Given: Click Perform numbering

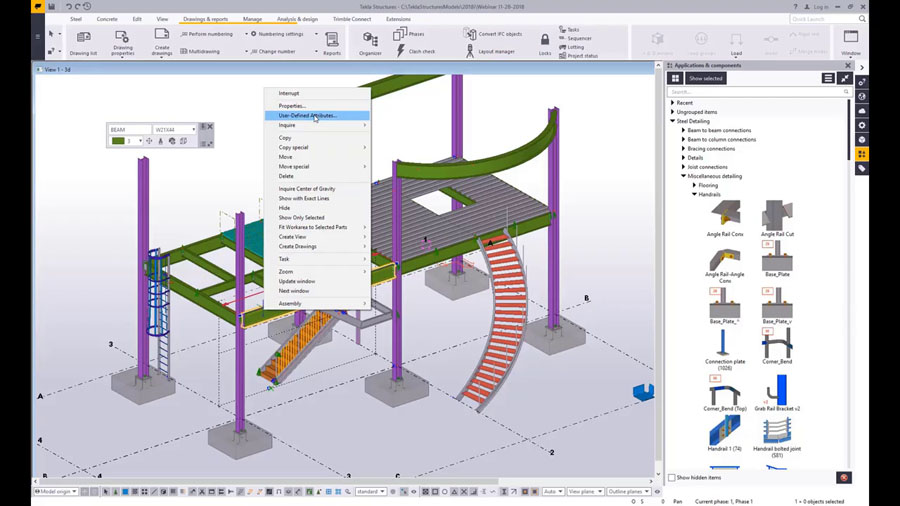Looking at the screenshot, I should (206, 34).
